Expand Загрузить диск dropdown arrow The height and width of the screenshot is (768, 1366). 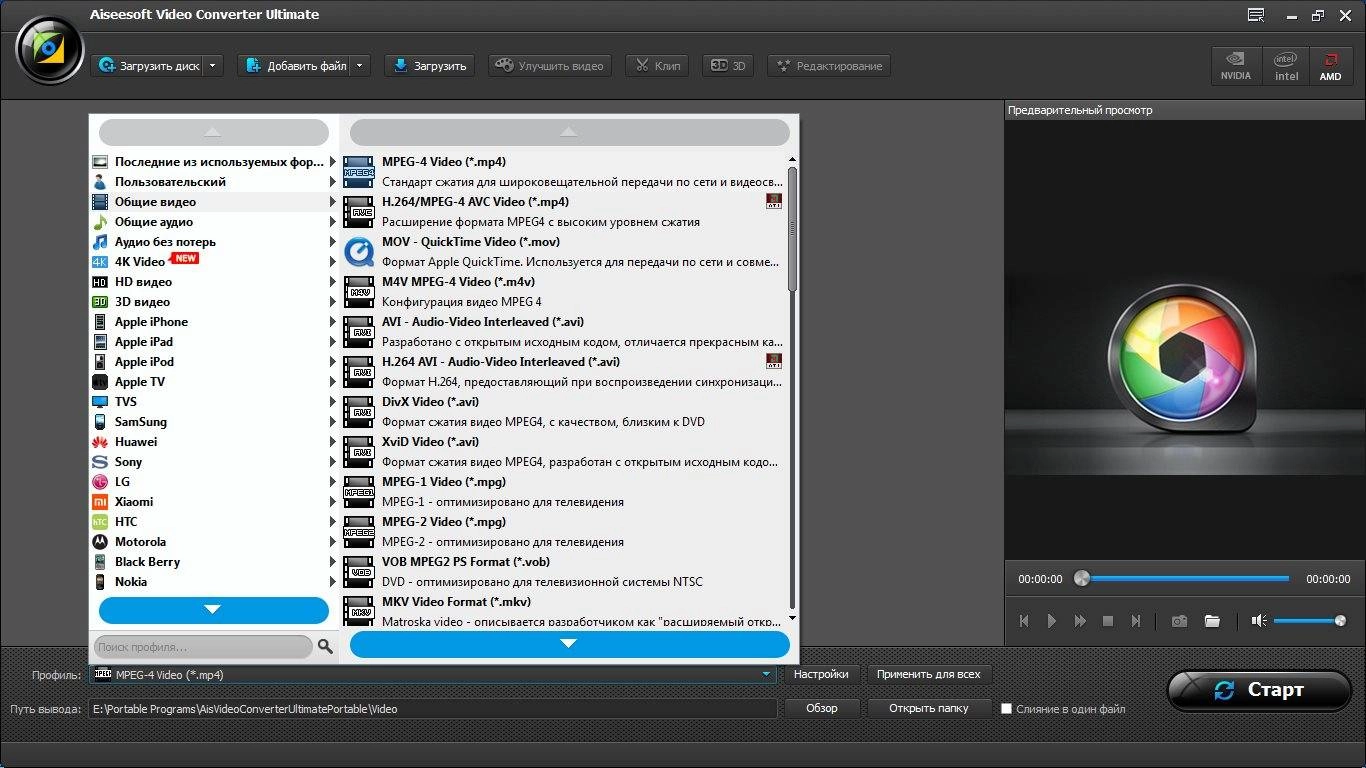212,66
